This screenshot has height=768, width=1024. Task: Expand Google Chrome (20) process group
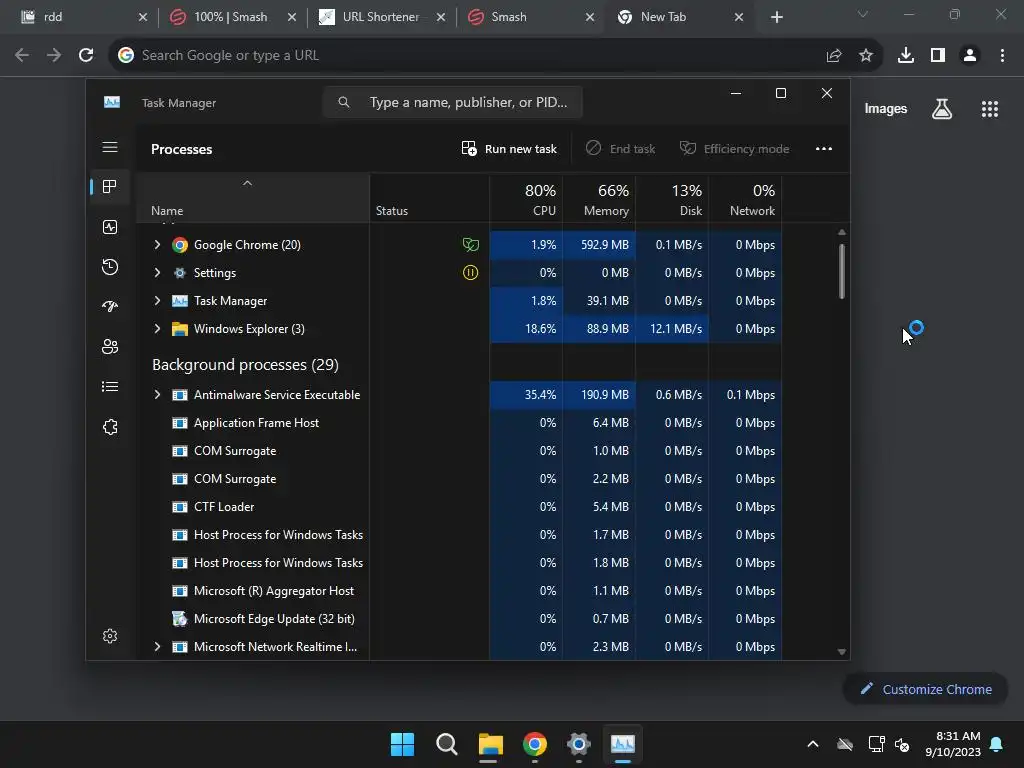coord(157,244)
